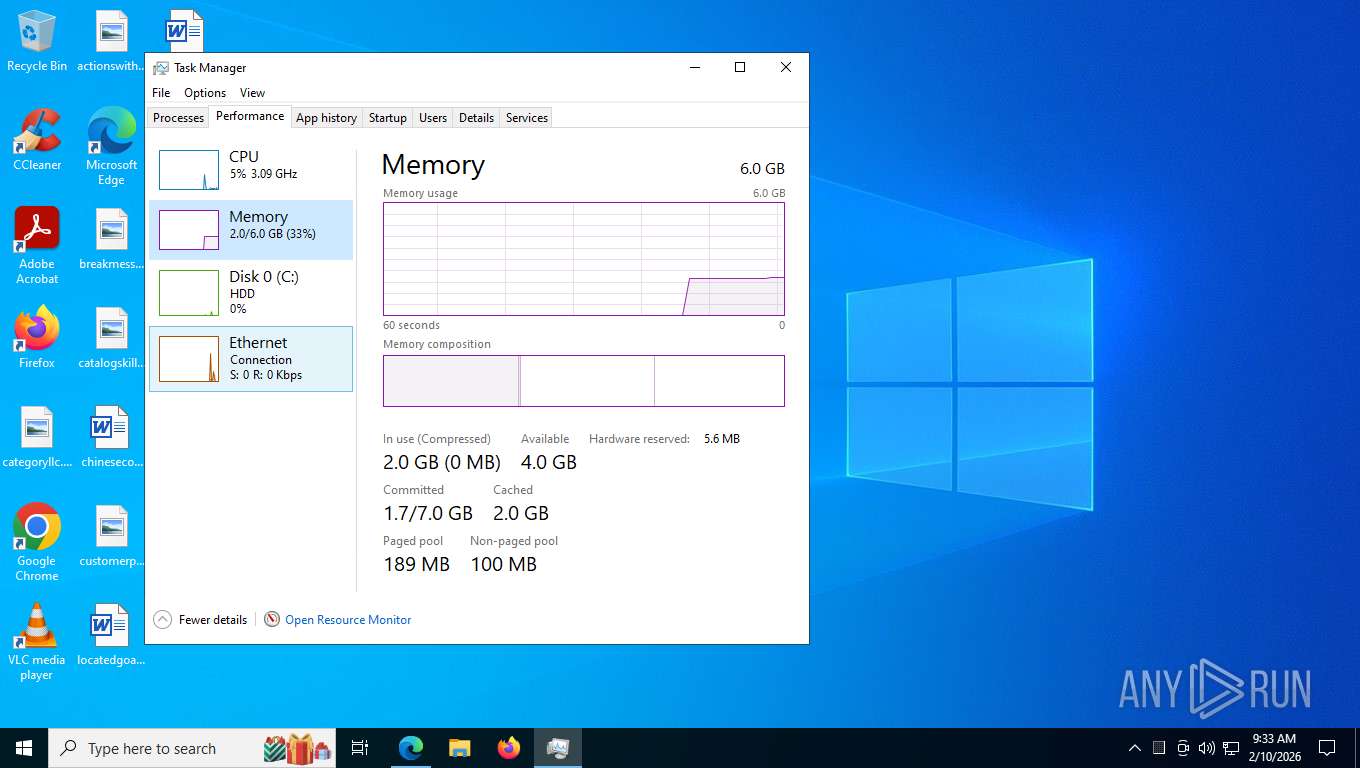Show hidden system tray icons
This screenshot has height=768, width=1360.
pyautogui.click(x=1134, y=748)
